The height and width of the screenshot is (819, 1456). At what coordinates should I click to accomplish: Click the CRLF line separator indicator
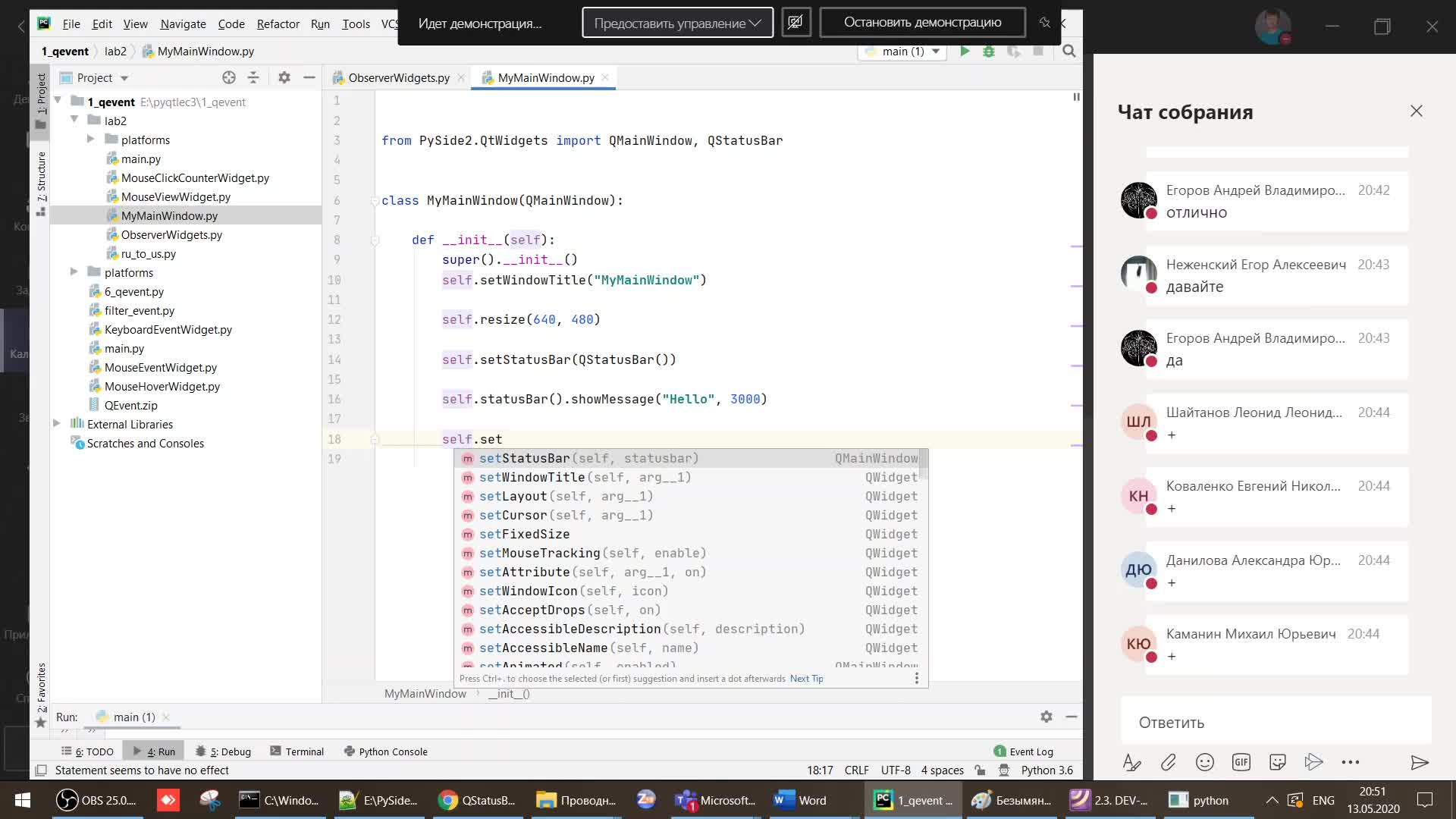point(856,770)
